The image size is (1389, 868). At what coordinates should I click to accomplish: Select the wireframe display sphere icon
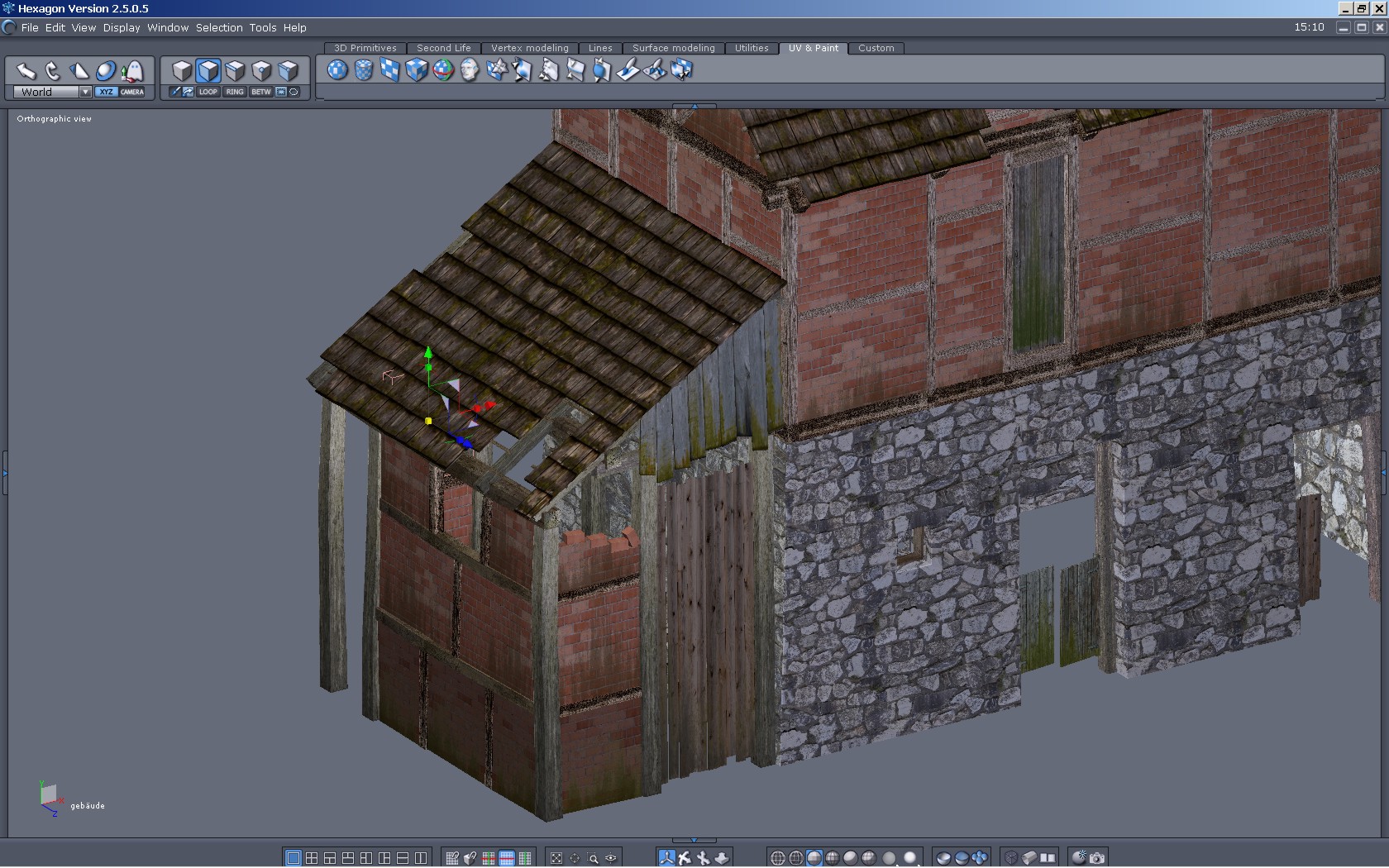(777, 858)
